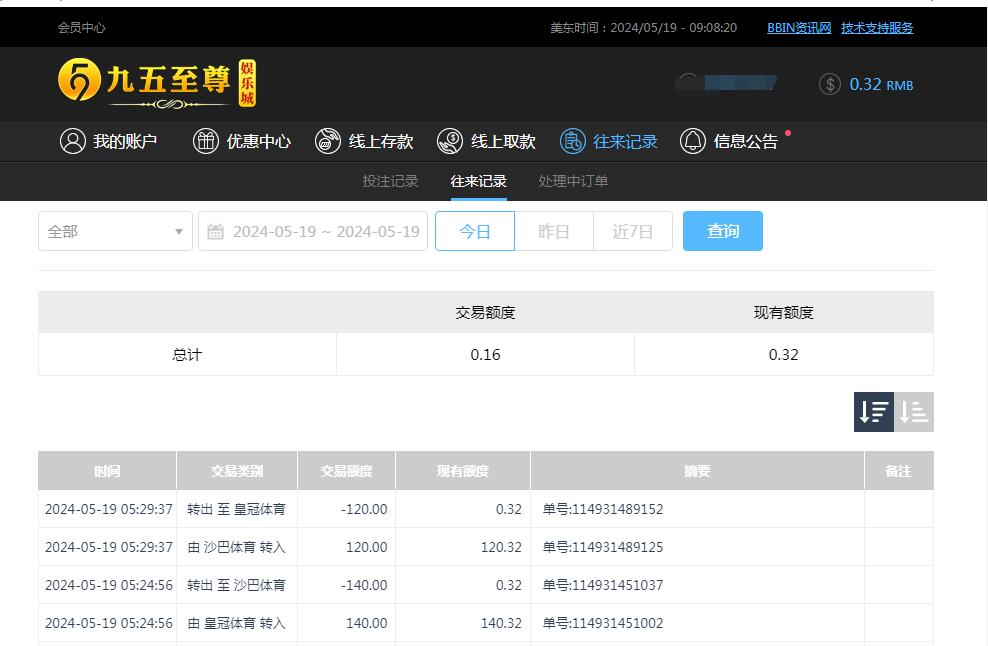Viewport: 988px width, 646px height.
Task: Click the 查询 search button
Action: point(723,231)
